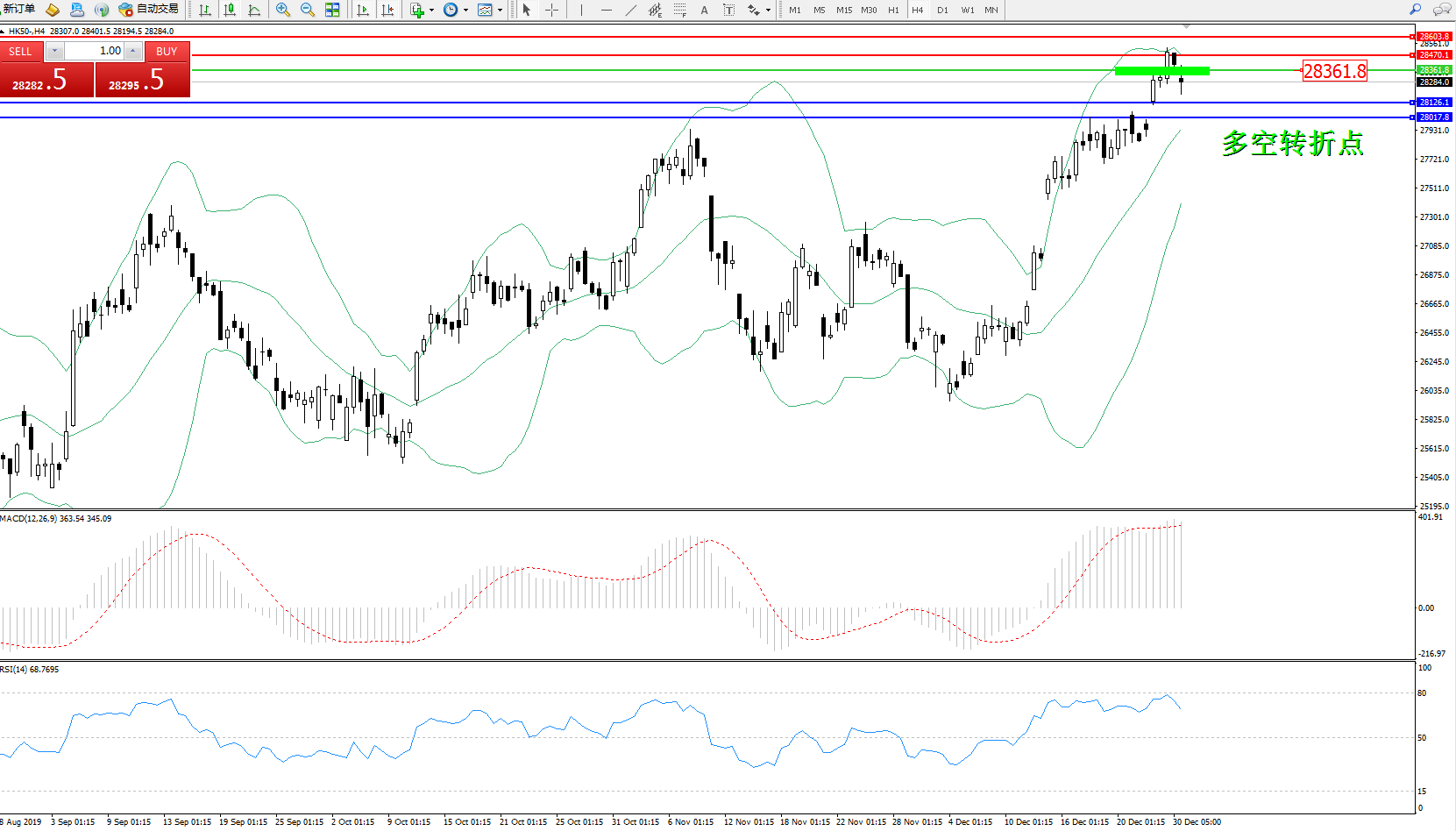Select the text label tool (A)
1456x831 pixels.
coord(704,10)
